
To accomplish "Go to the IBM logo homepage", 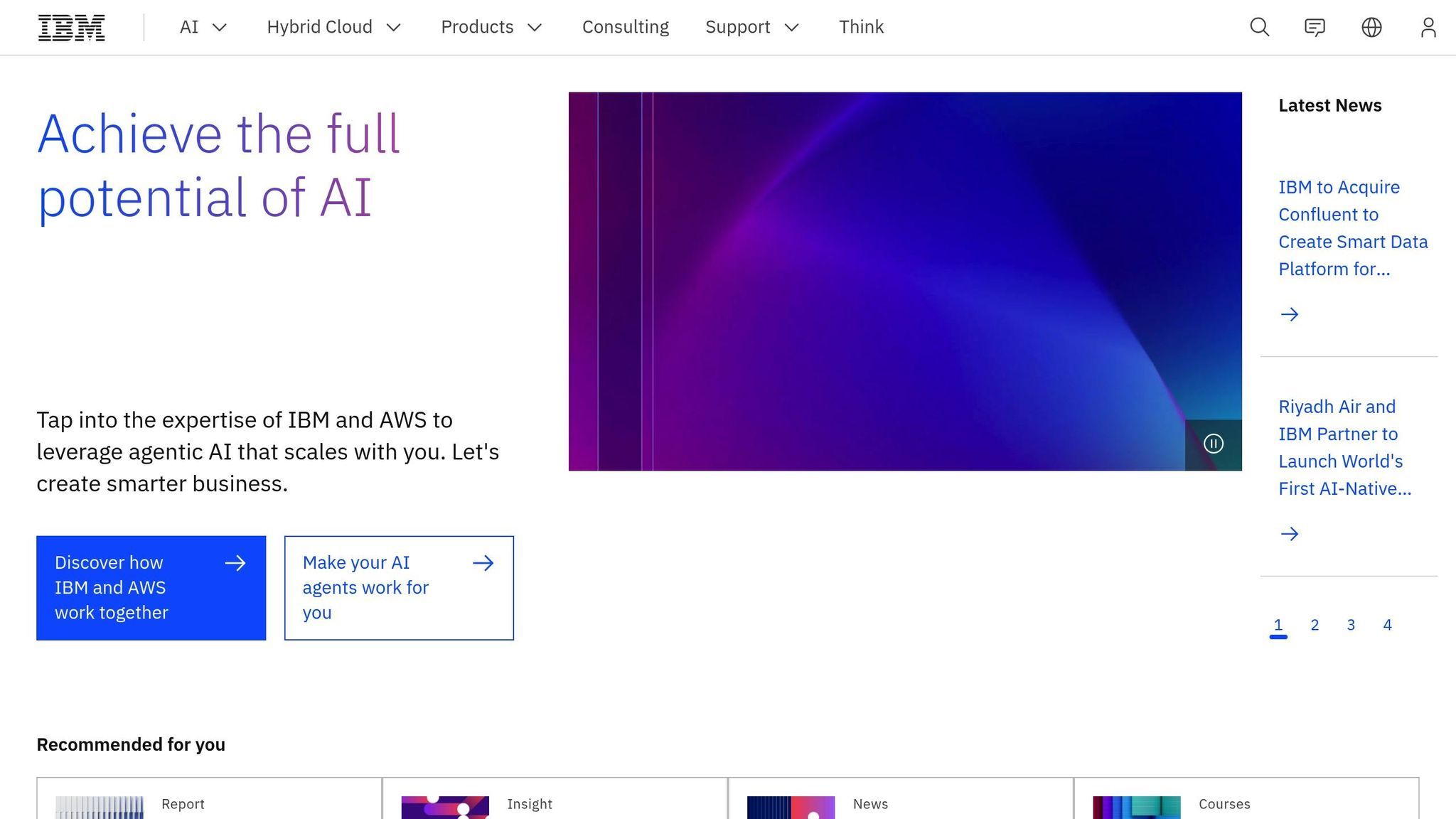I will point(71,28).
